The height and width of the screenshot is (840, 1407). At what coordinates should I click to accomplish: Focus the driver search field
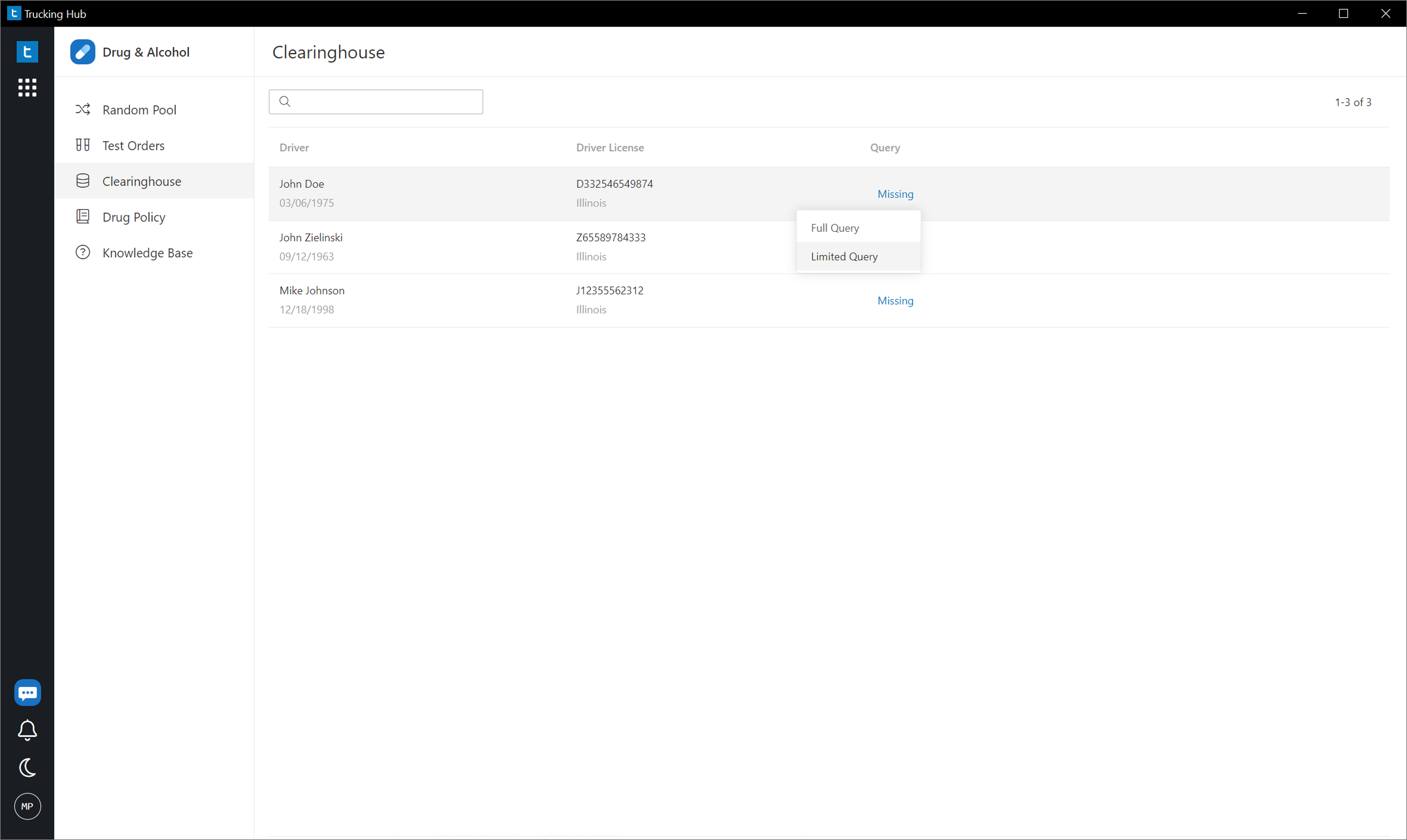pyautogui.click(x=376, y=101)
